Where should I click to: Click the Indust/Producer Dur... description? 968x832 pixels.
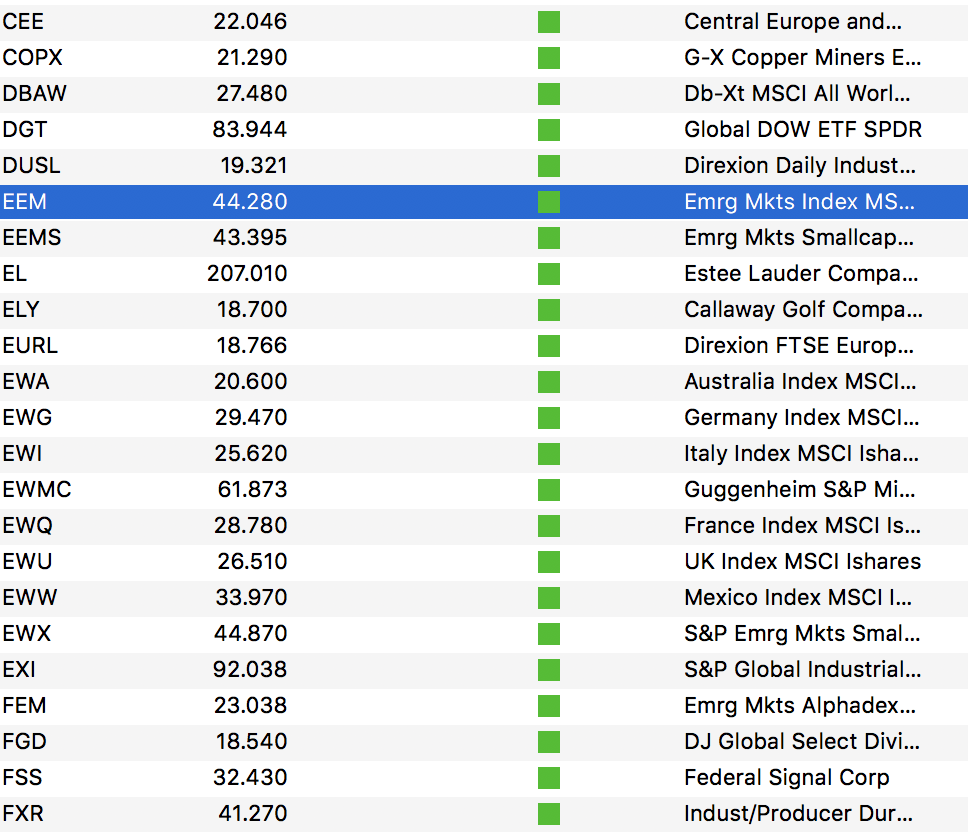click(798, 813)
